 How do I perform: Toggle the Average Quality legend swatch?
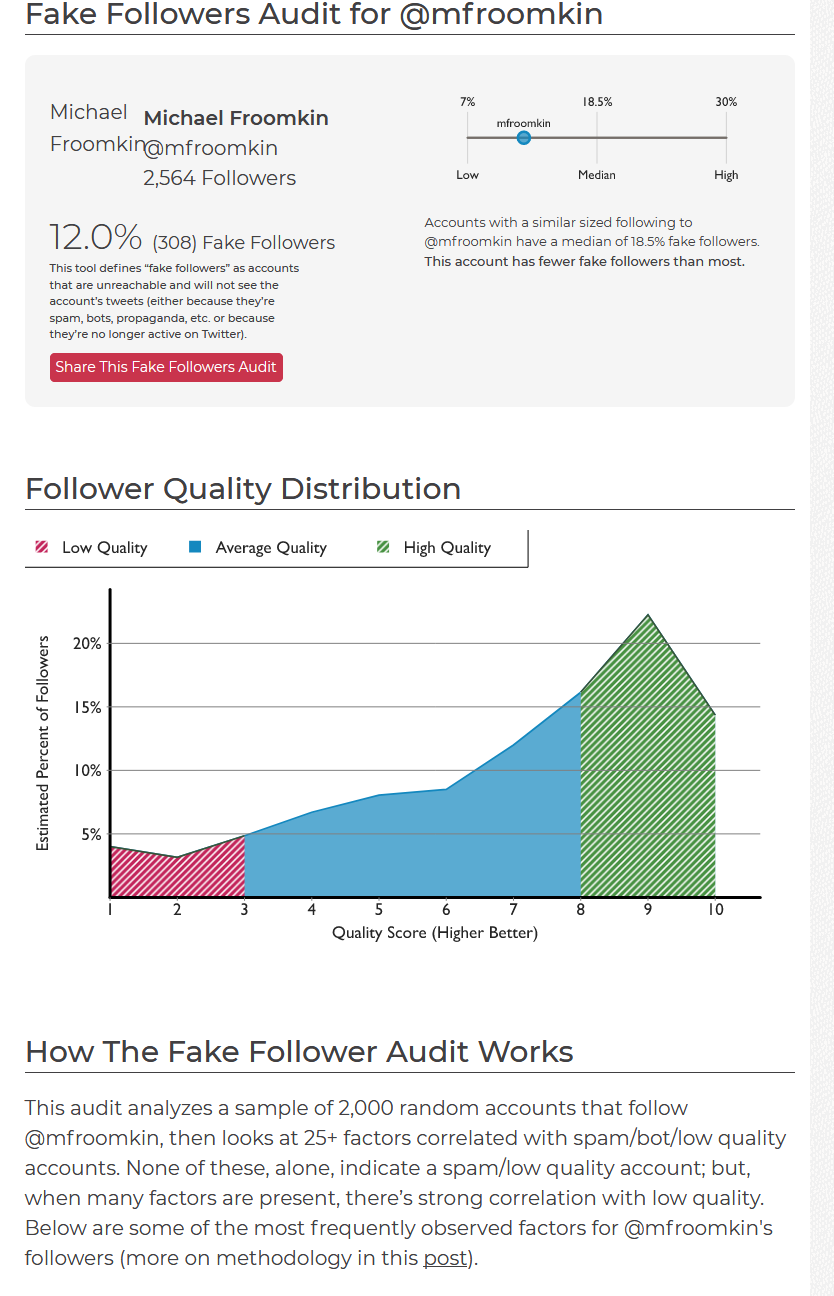195,547
